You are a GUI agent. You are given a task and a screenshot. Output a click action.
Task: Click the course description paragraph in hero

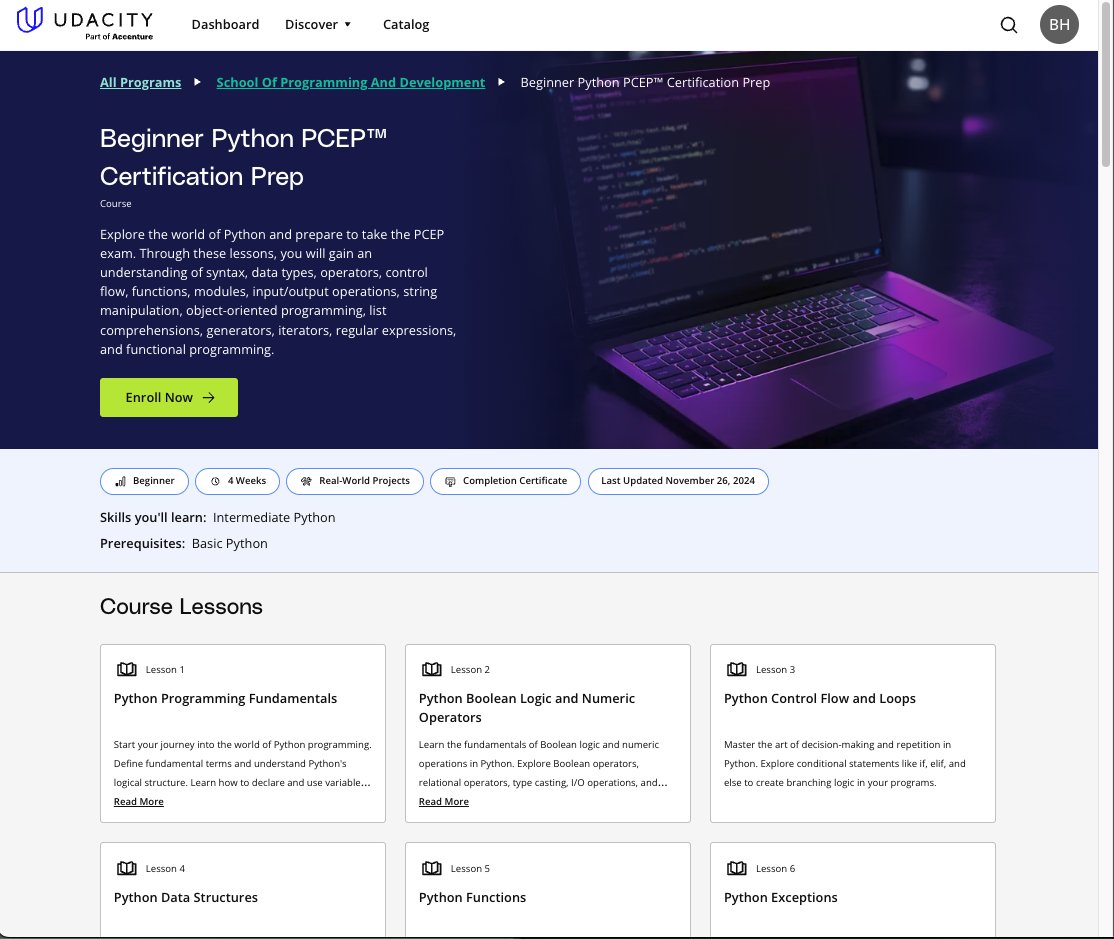[x=278, y=292]
